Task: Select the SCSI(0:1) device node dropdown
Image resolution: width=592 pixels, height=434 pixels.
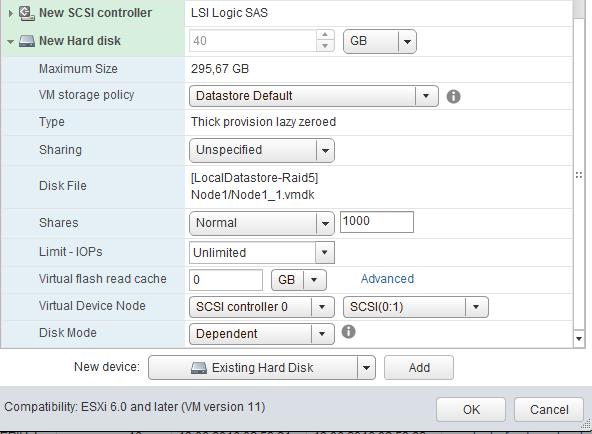Action: (416, 307)
